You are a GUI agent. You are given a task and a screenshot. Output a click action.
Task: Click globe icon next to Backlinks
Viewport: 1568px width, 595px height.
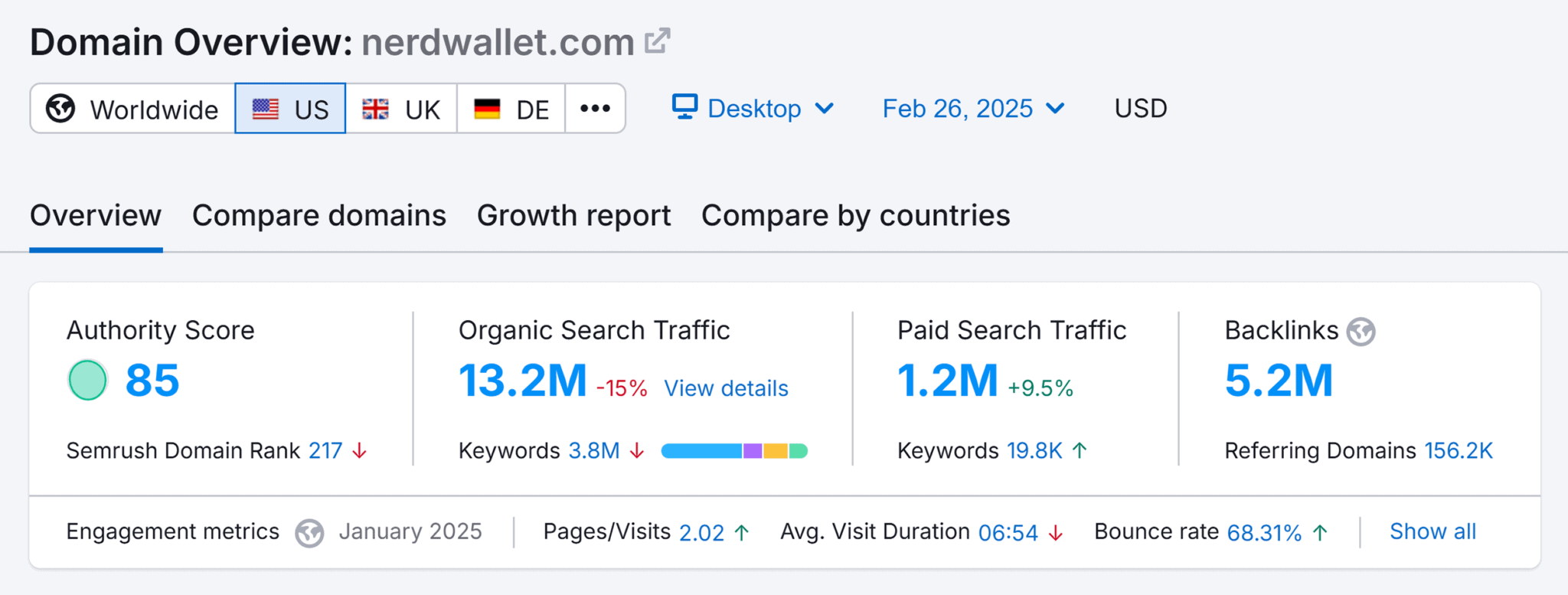coord(1361,332)
